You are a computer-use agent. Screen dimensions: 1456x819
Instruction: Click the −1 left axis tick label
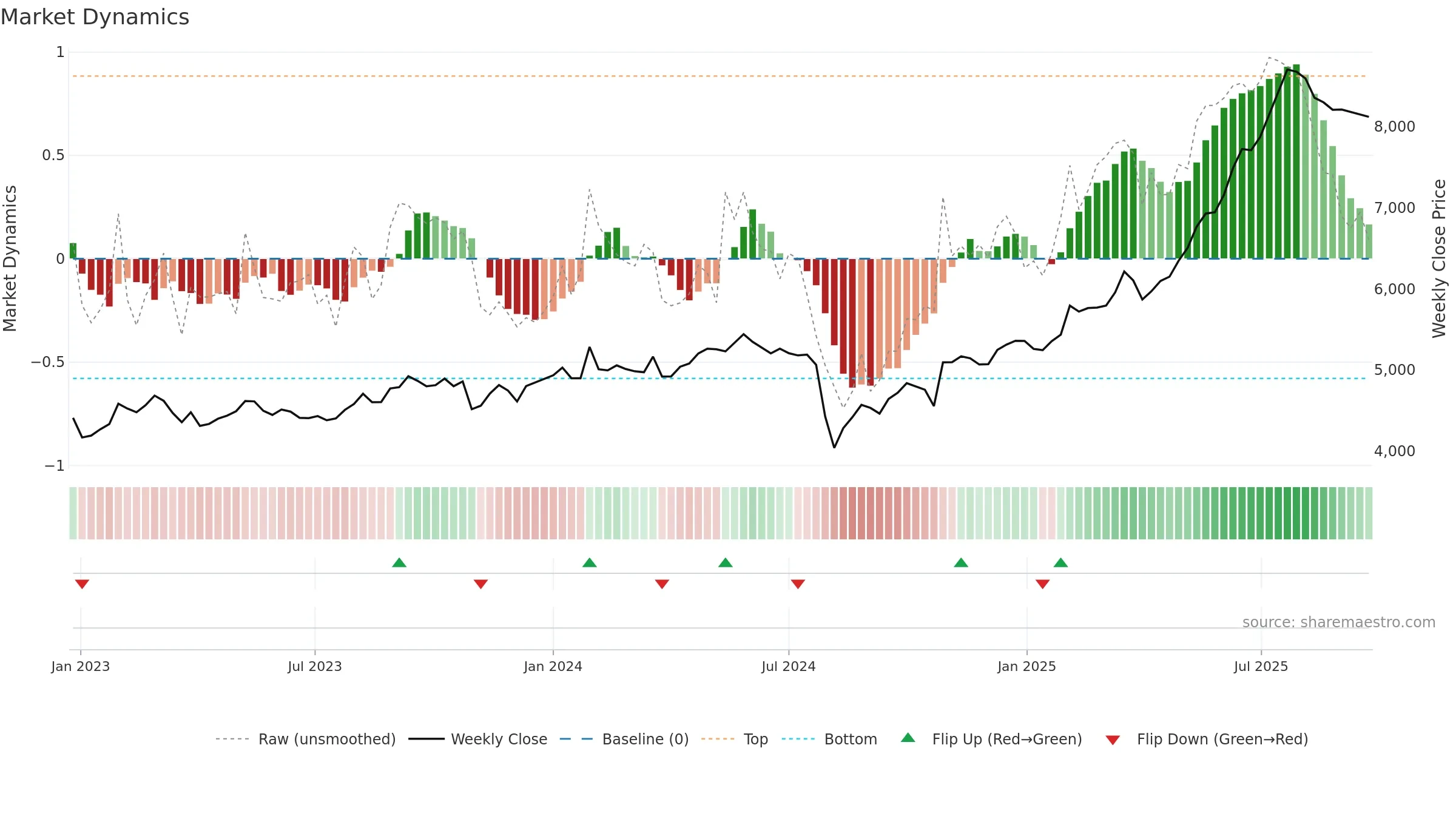pyautogui.click(x=55, y=466)
